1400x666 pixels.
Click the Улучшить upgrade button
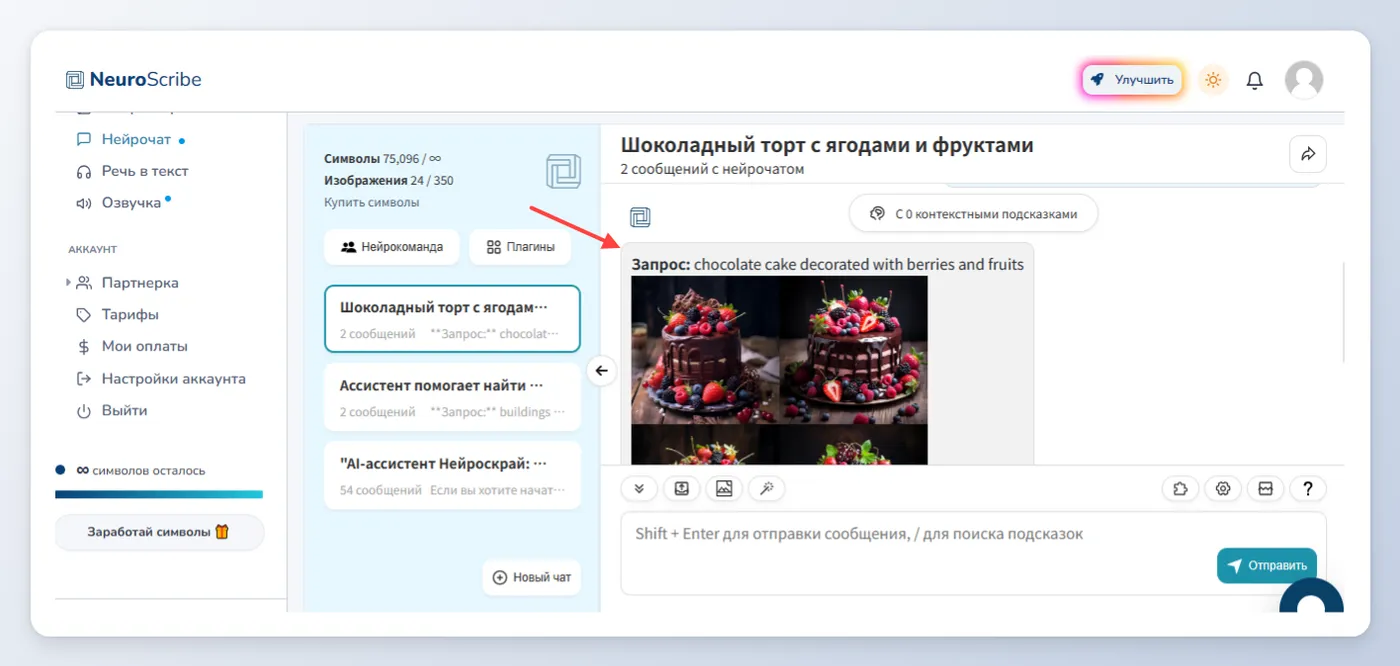pyautogui.click(x=1132, y=80)
